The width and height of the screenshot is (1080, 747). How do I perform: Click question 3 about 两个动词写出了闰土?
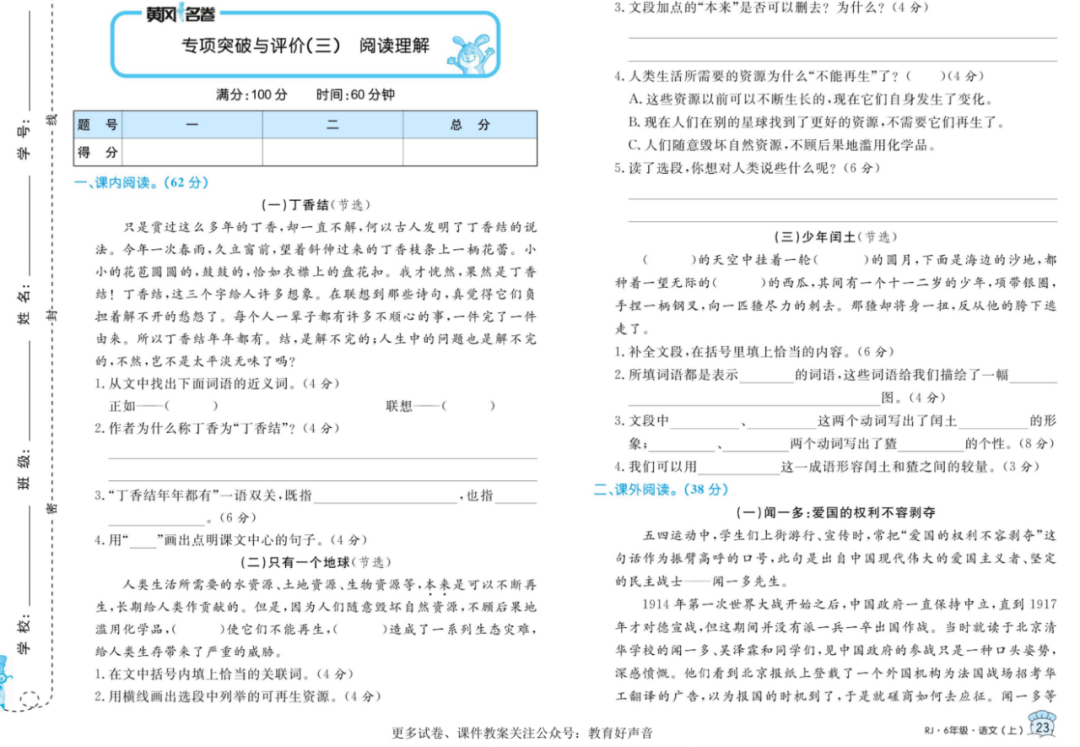coord(835,432)
